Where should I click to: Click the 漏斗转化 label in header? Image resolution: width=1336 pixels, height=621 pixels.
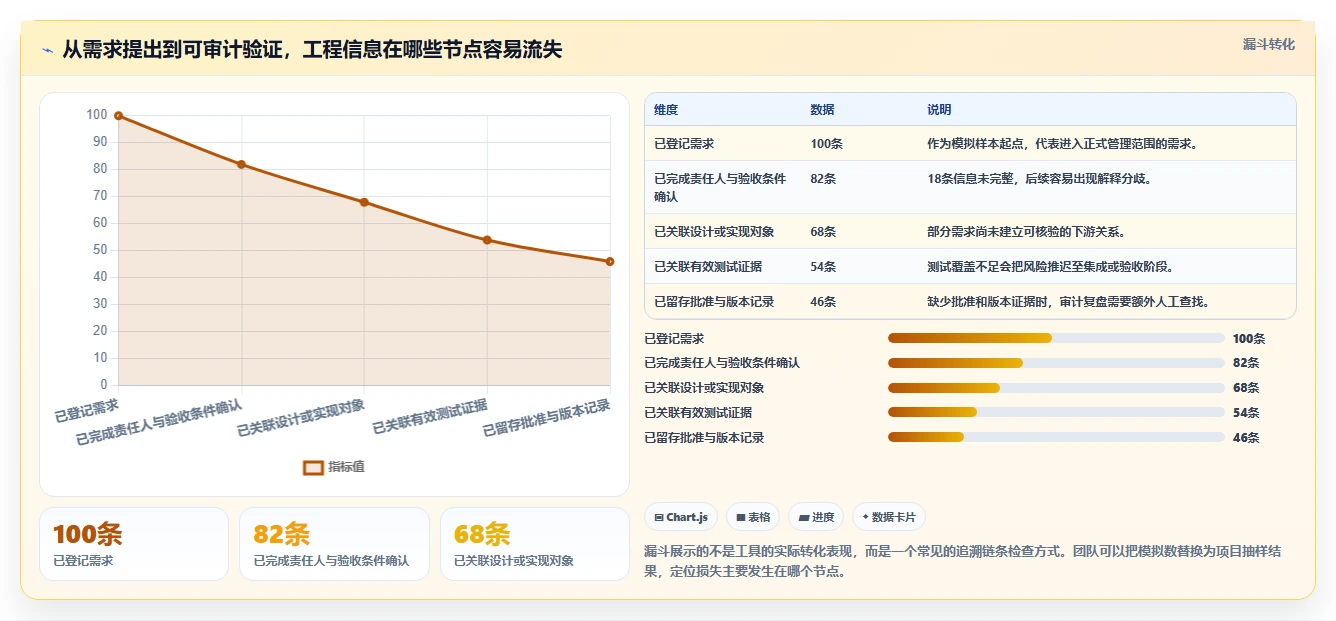[1268, 44]
